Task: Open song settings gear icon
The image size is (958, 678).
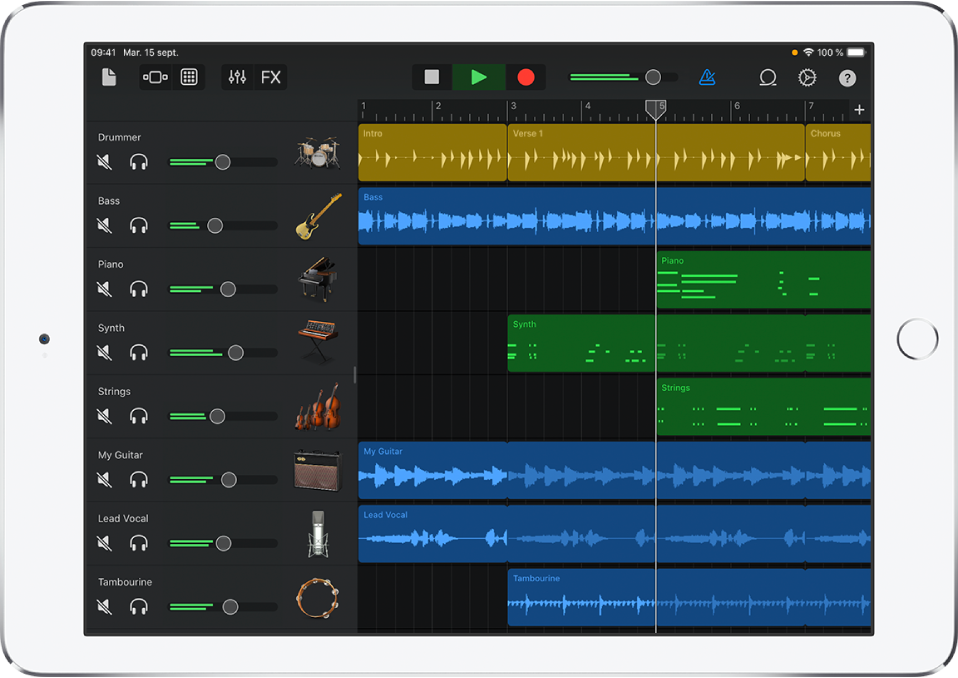Action: click(x=807, y=78)
